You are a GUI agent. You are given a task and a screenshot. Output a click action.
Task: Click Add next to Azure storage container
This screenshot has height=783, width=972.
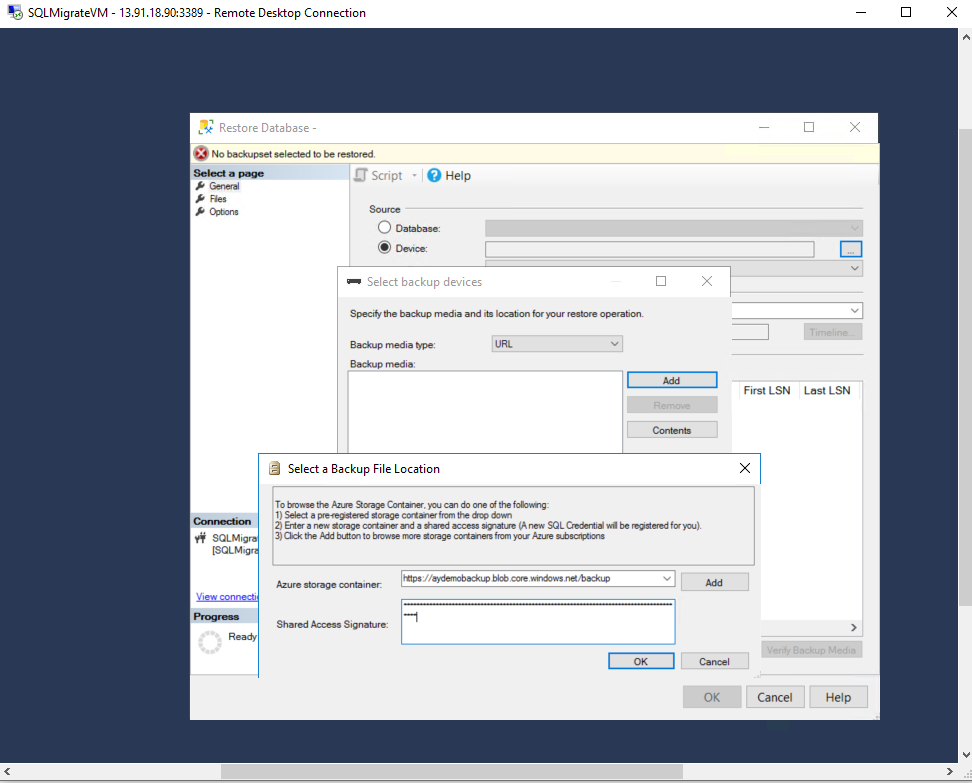point(714,583)
